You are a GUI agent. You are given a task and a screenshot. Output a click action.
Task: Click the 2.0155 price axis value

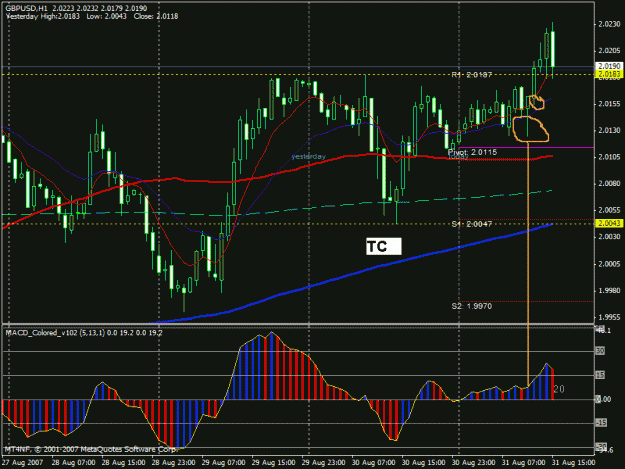pos(609,104)
